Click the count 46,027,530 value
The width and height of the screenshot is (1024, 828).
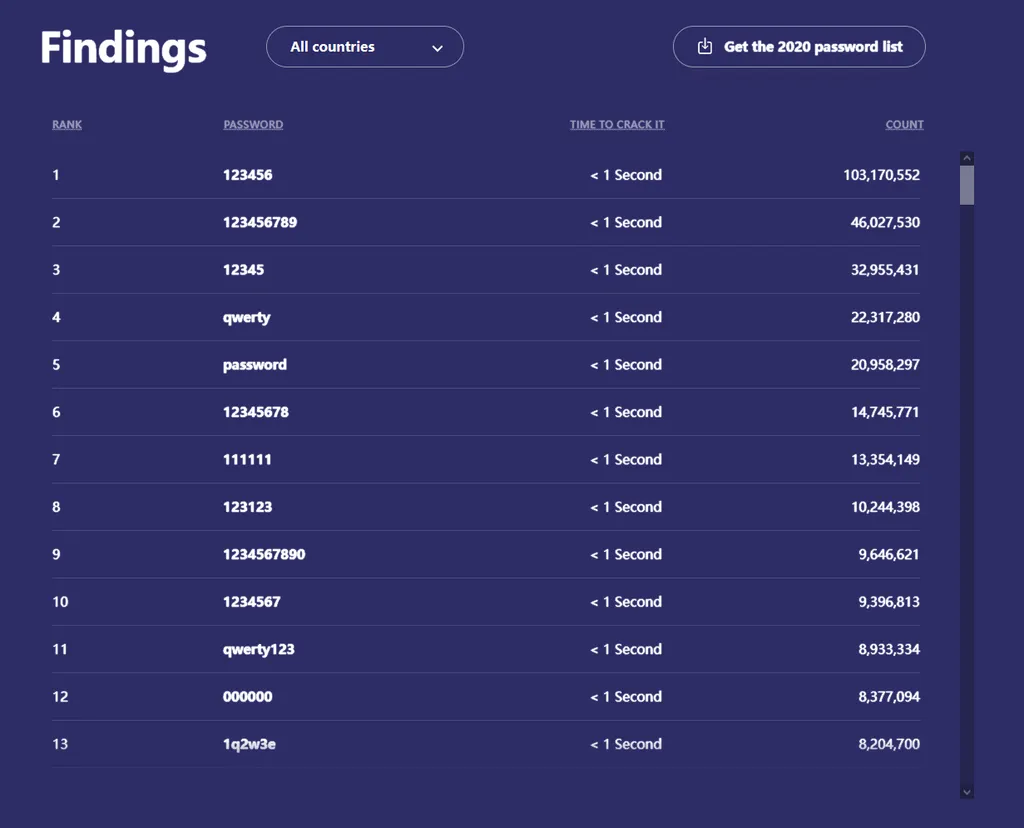[885, 222]
